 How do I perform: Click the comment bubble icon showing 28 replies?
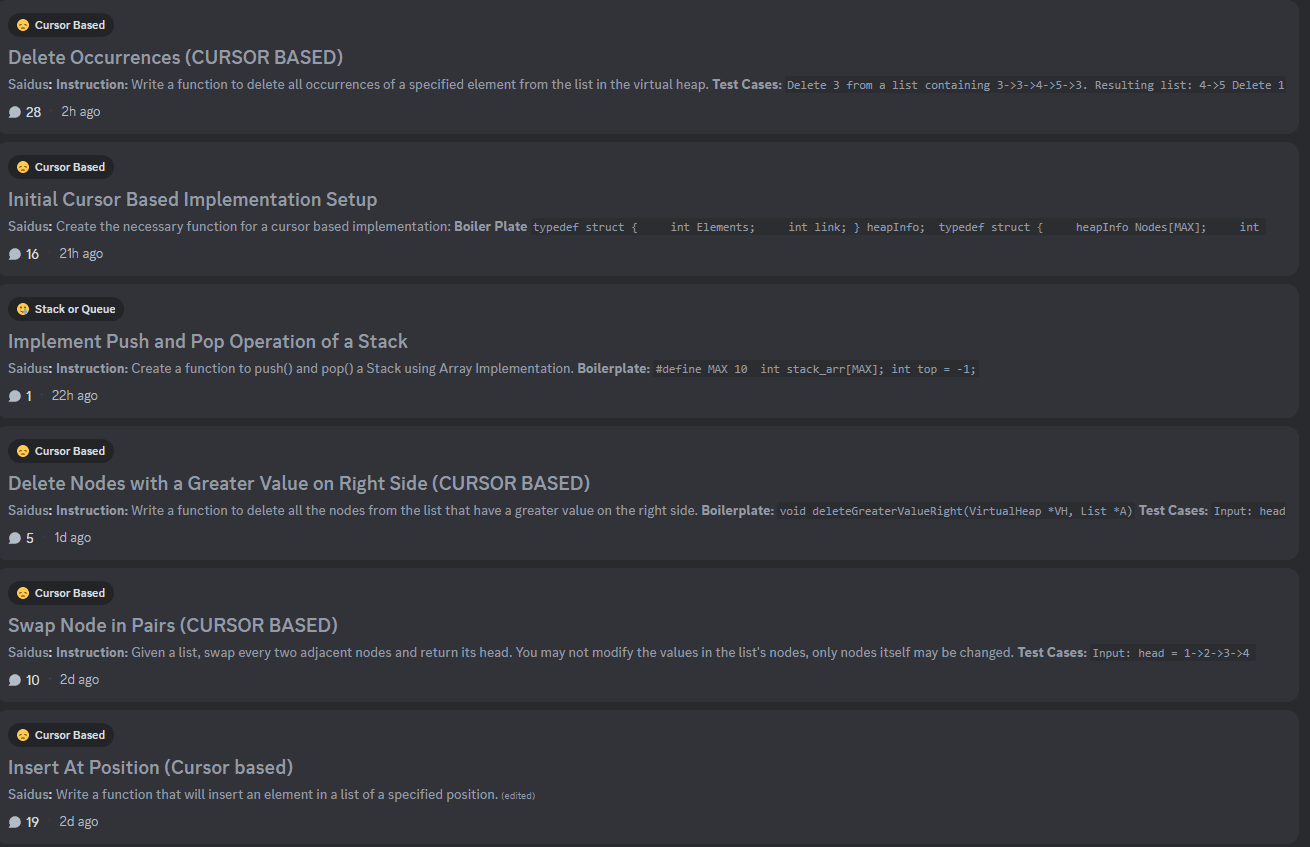coord(15,112)
